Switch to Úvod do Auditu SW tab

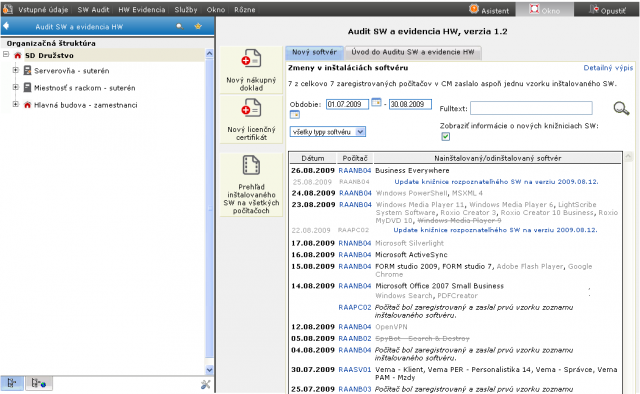point(413,52)
